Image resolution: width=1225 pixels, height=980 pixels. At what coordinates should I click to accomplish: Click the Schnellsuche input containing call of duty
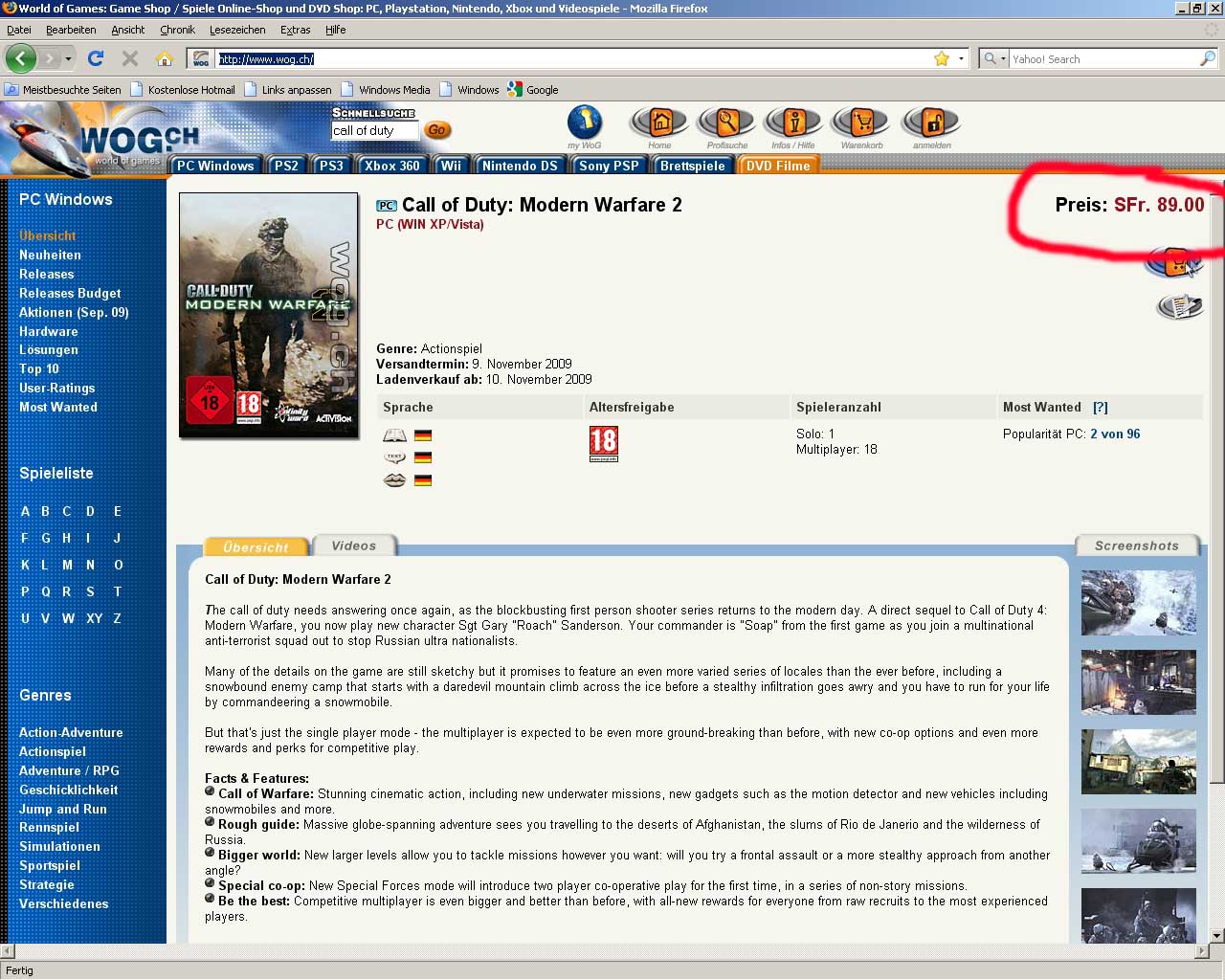coord(374,130)
